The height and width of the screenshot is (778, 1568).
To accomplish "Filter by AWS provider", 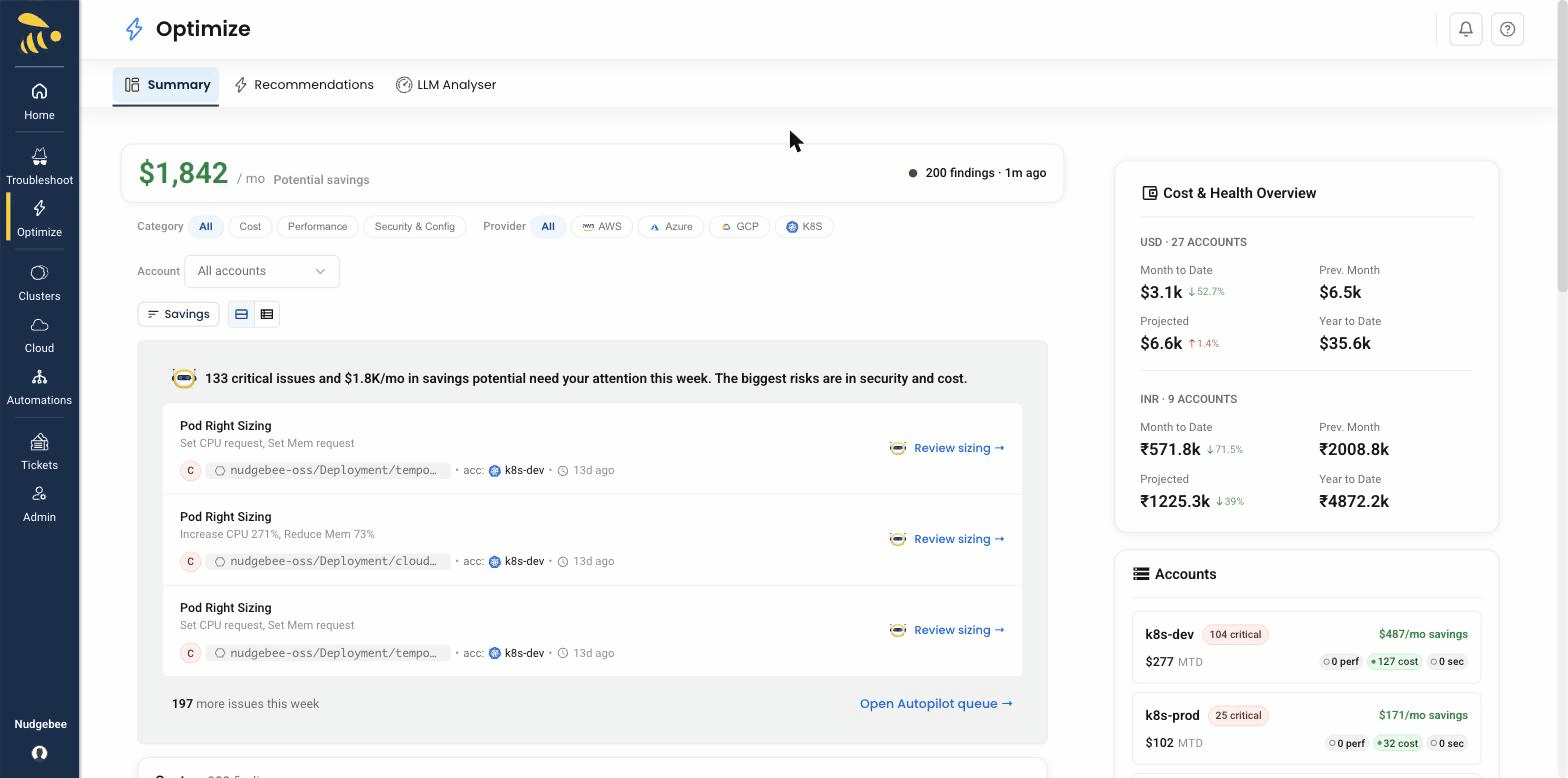I will (601, 227).
